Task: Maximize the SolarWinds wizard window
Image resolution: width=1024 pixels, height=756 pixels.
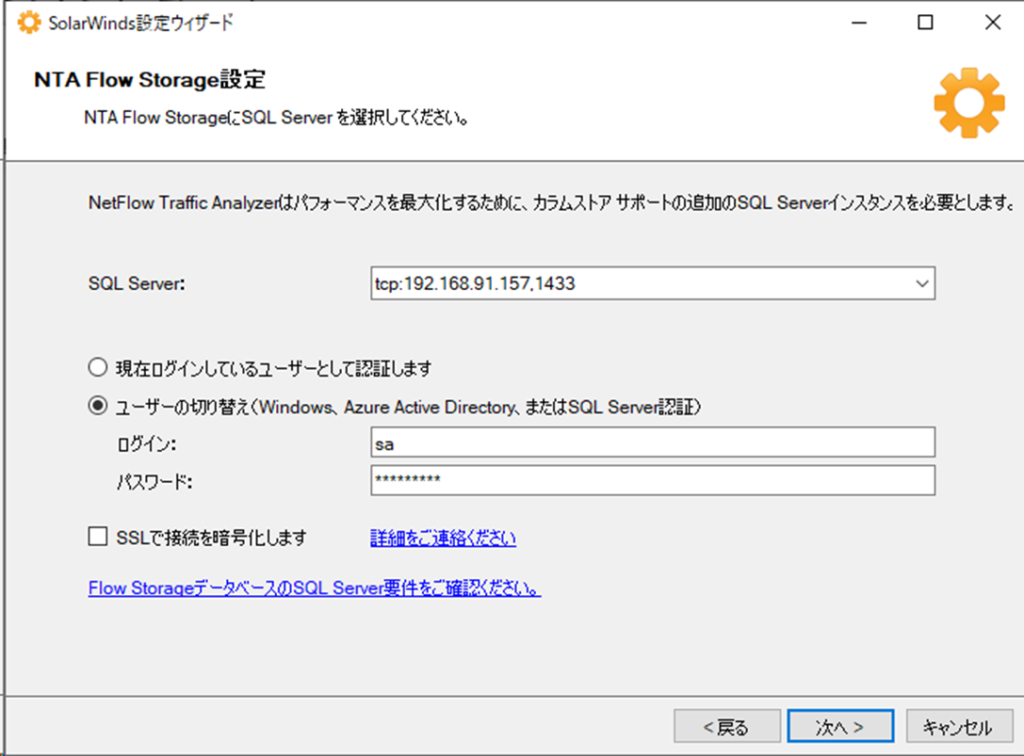Action: 925,23
